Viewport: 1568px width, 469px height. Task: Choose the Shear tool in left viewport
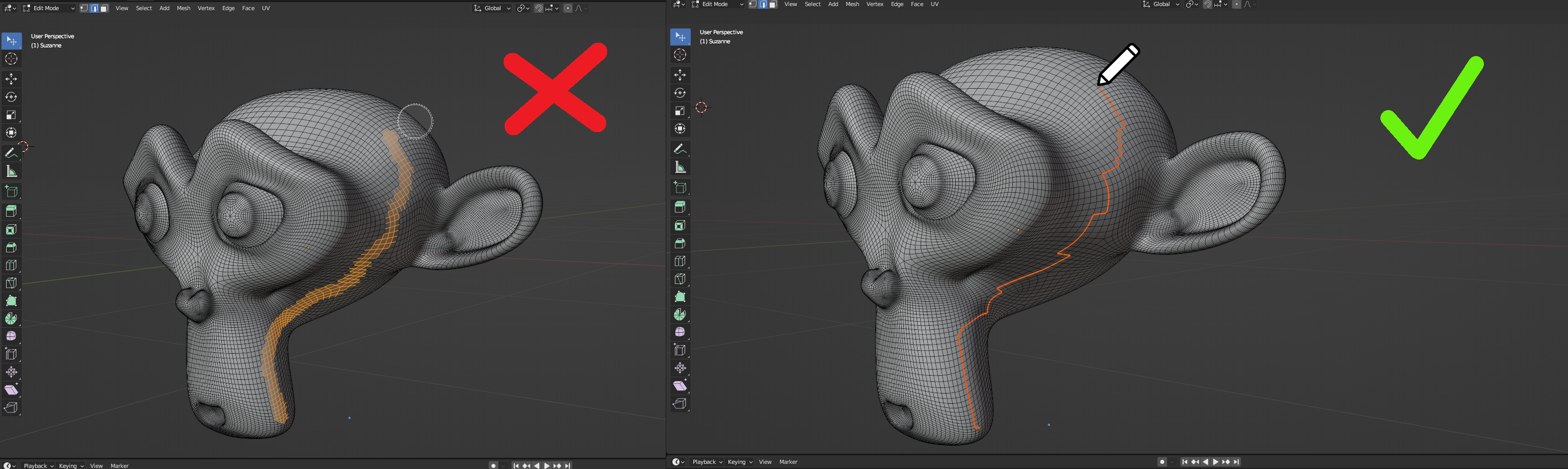[x=12, y=390]
